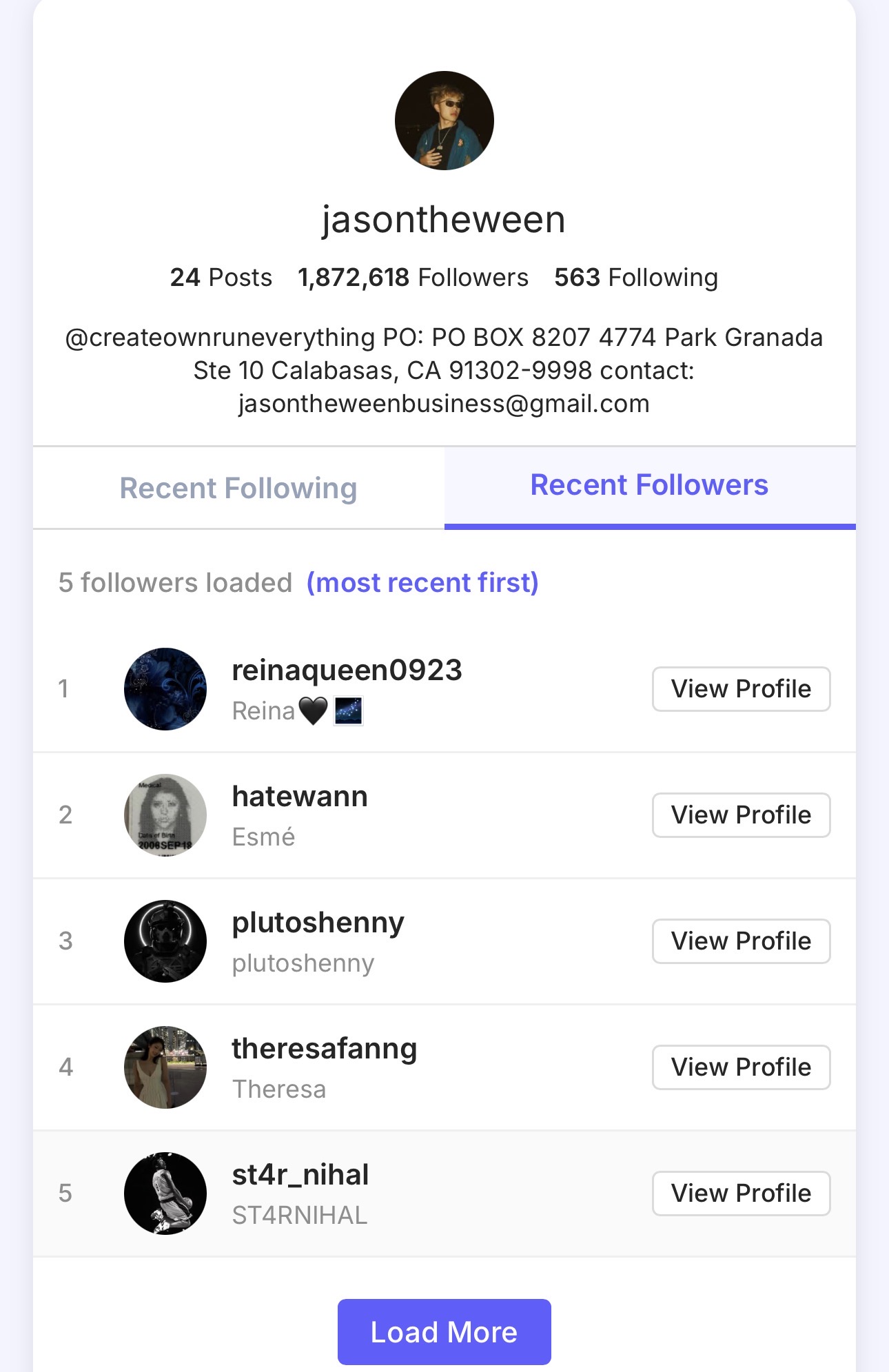Select the reinaqueen0923 username
This screenshot has width=889, height=1372.
(x=347, y=670)
